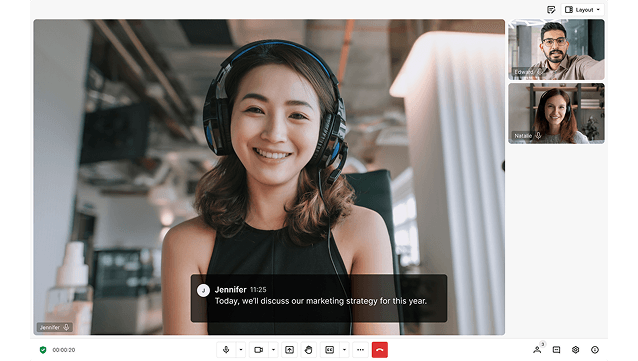Open the more options ellipsis menu

(361, 350)
